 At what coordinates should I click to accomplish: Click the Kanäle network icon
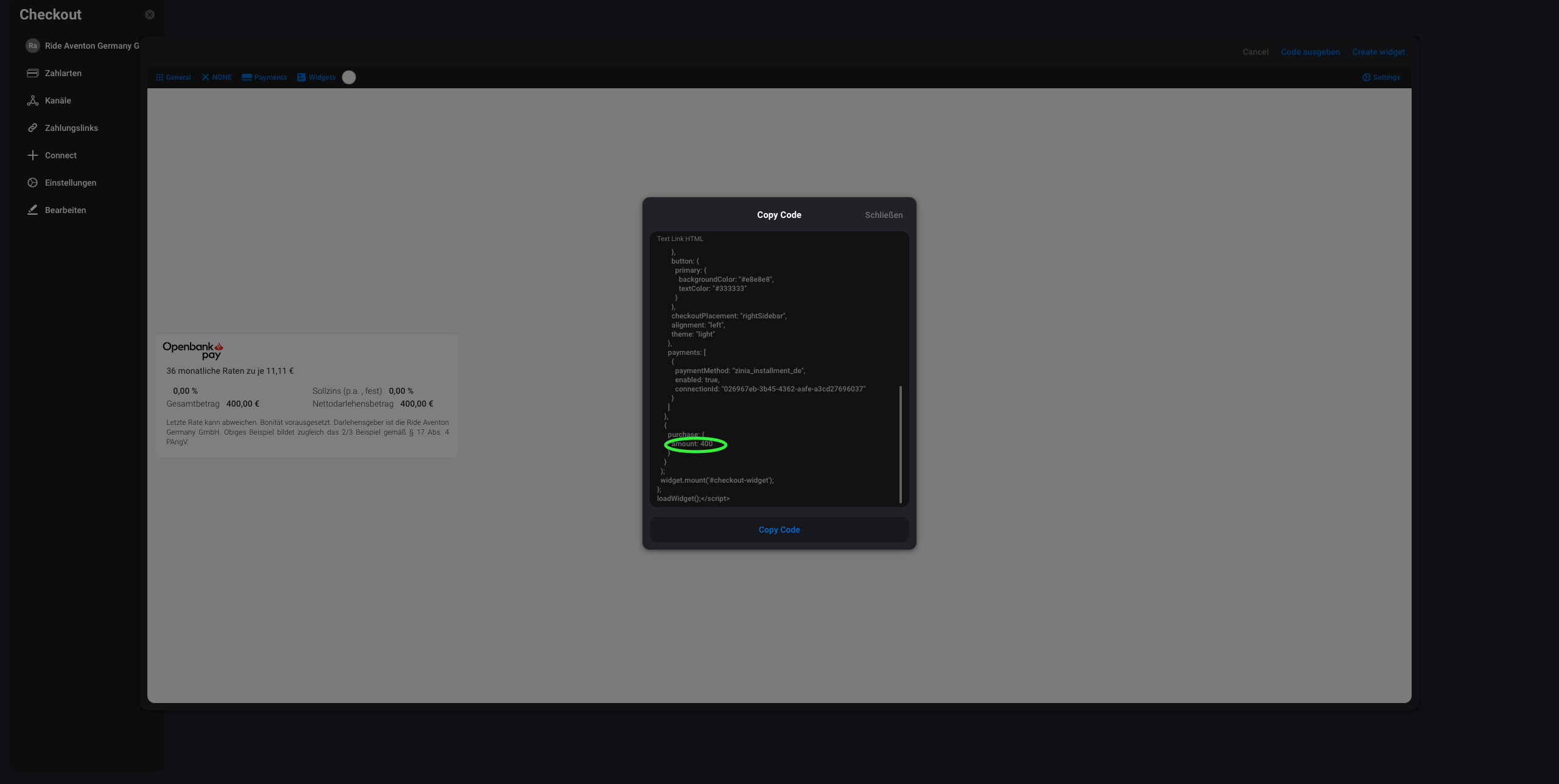[33, 100]
